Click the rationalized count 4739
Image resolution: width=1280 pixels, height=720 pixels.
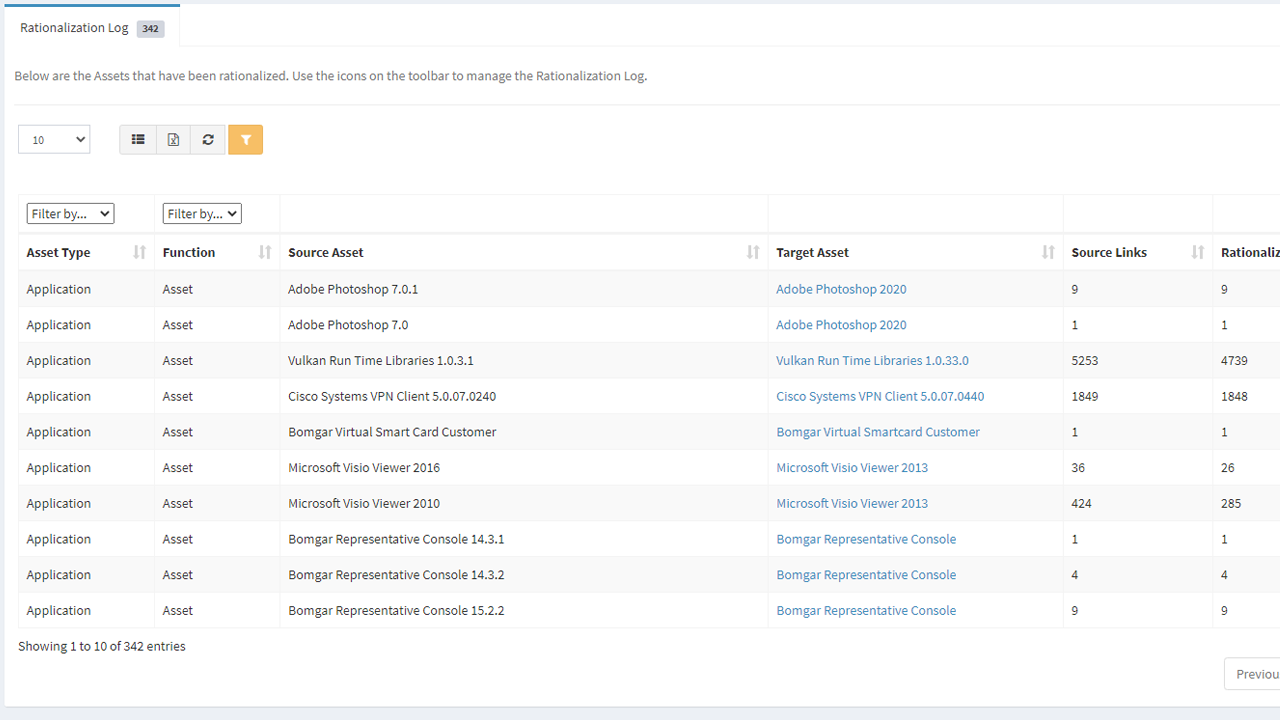click(x=1234, y=361)
